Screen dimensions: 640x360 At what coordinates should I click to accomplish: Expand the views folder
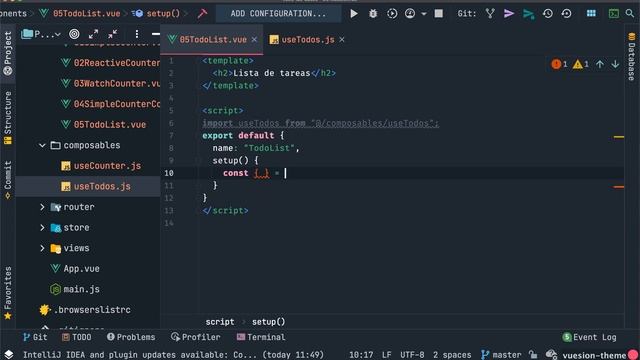click(42, 248)
